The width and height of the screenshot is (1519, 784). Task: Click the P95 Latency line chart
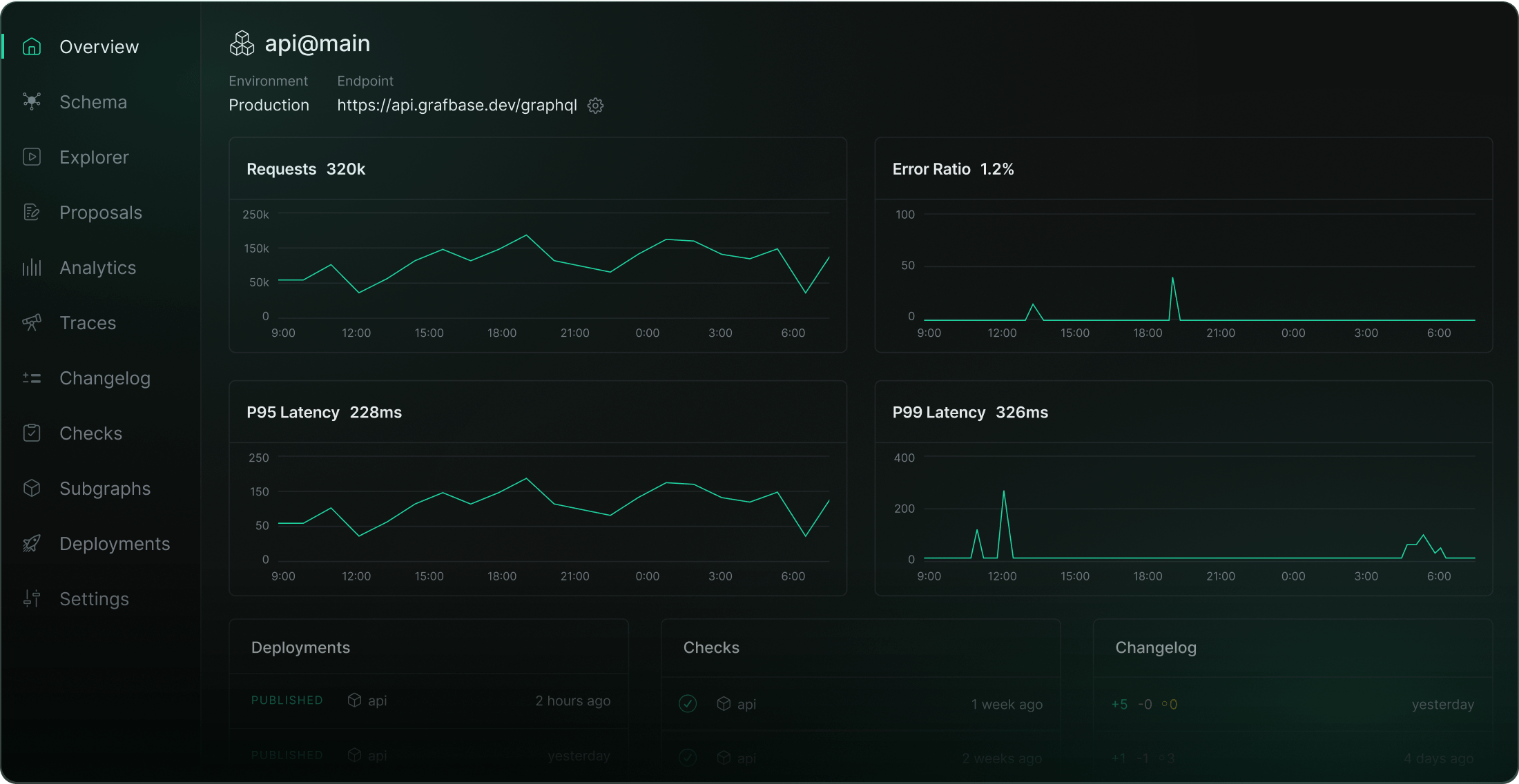554,508
